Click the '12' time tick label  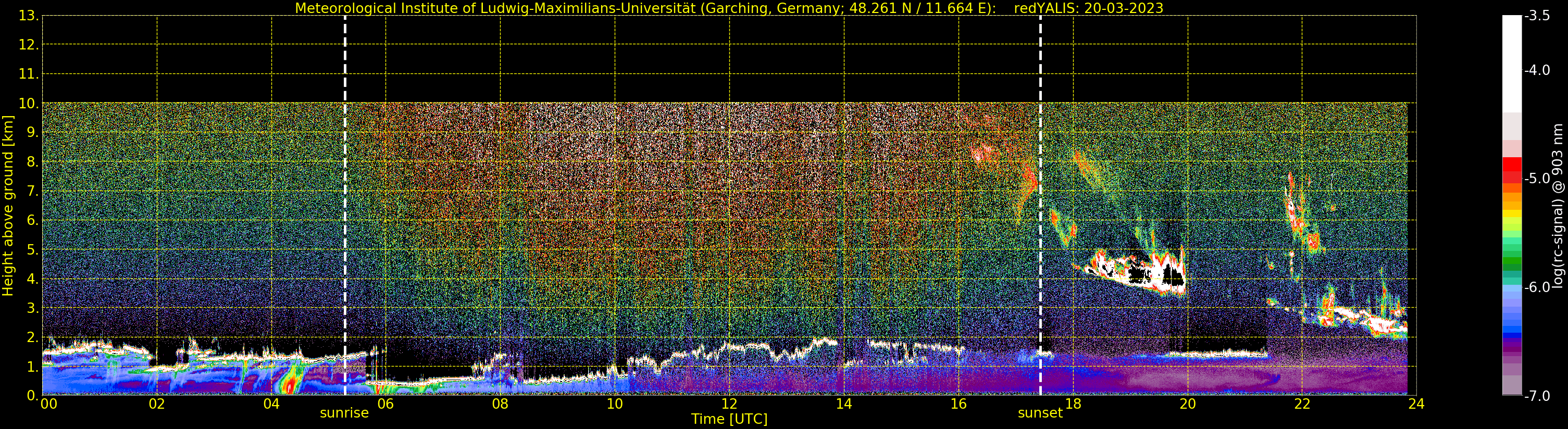[x=729, y=403]
